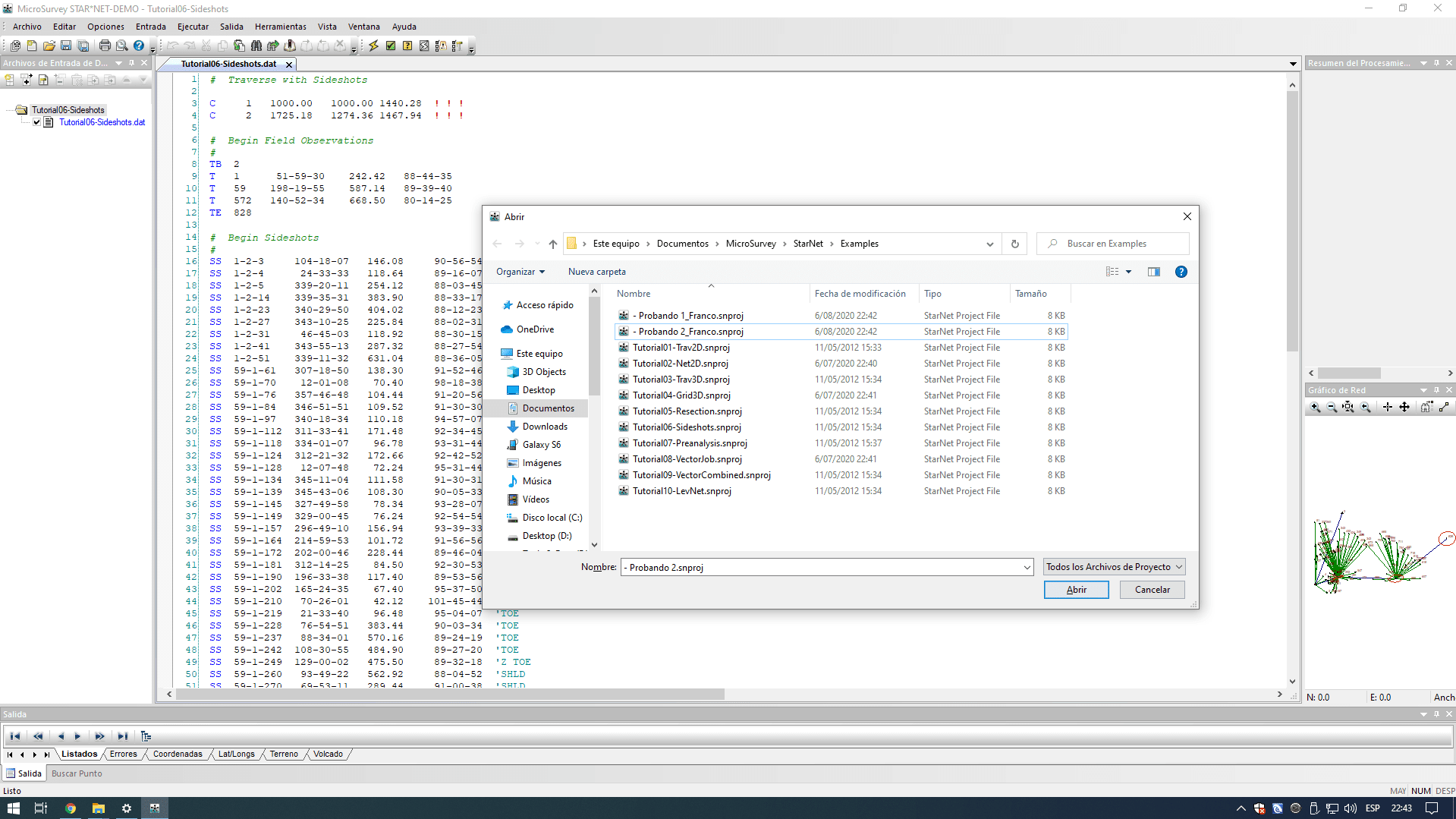Viewport: 1456px width, 819px height.
Task: Expand the Organizar dropdown
Action: [x=520, y=272]
